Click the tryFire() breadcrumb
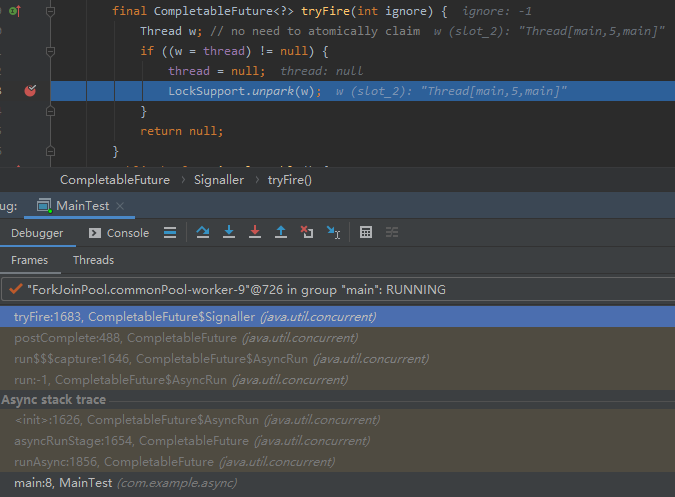Image resolution: width=675 pixels, height=497 pixels. click(x=290, y=180)
